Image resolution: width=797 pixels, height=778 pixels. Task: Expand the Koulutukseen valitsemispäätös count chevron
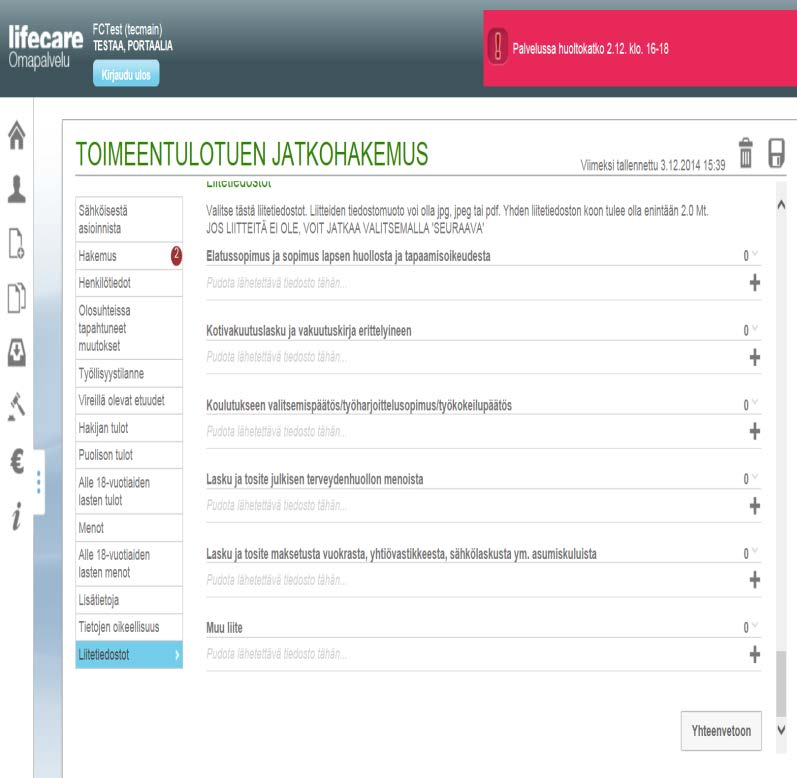755,401
